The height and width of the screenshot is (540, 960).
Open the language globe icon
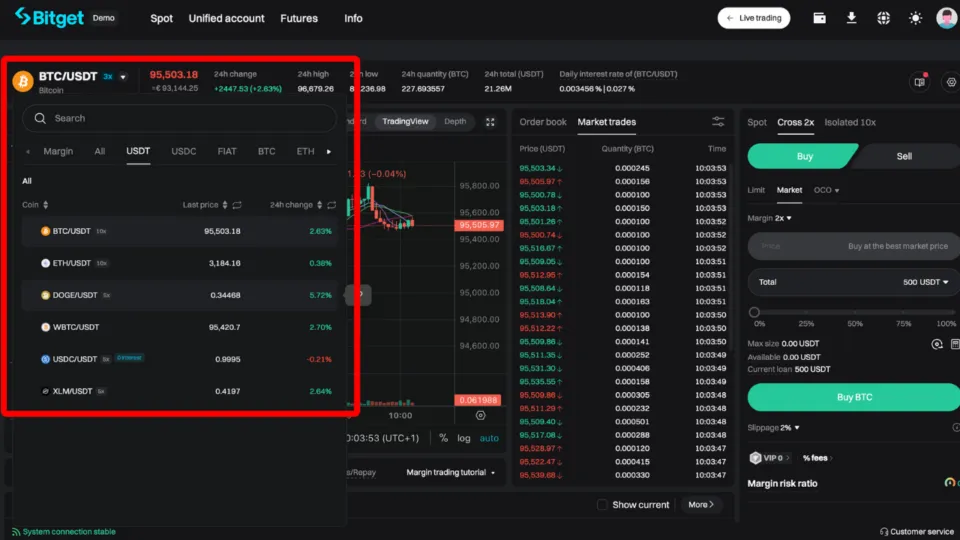[x=883, y=18]
